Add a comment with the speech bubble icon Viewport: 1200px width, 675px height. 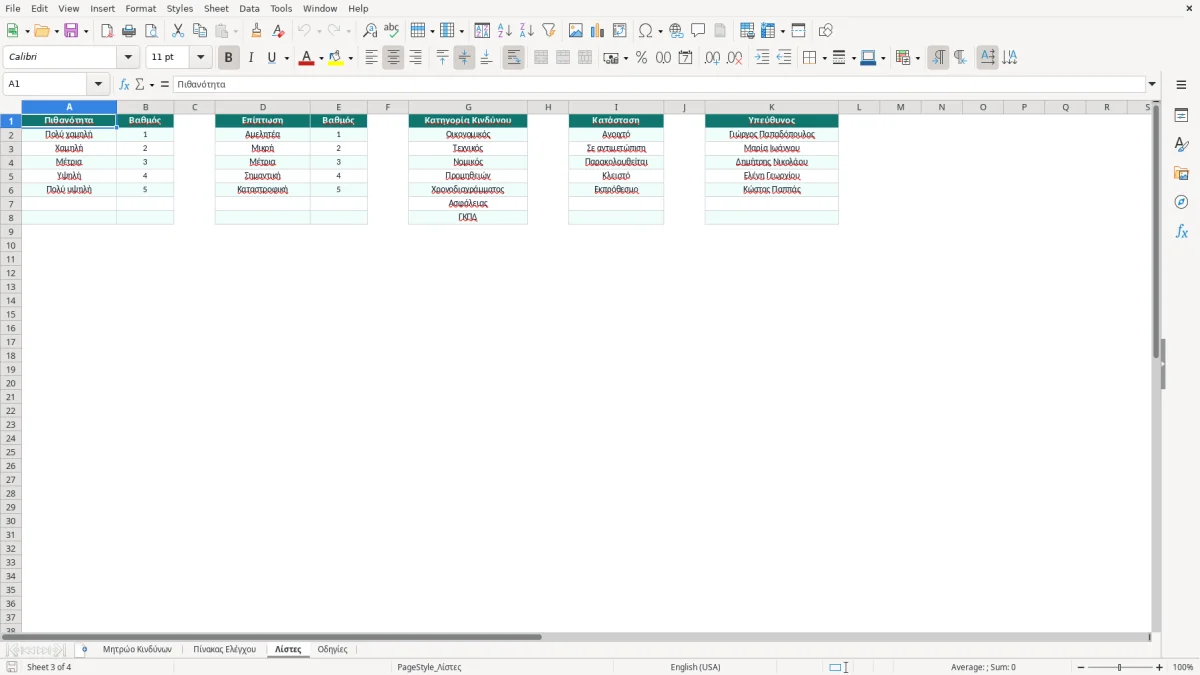pyautogui.click(x=698, y=31)
